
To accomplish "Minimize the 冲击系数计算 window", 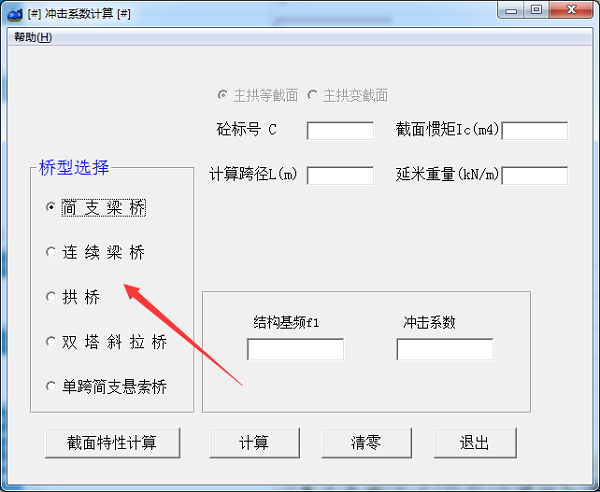I will (x=511, y=10).
